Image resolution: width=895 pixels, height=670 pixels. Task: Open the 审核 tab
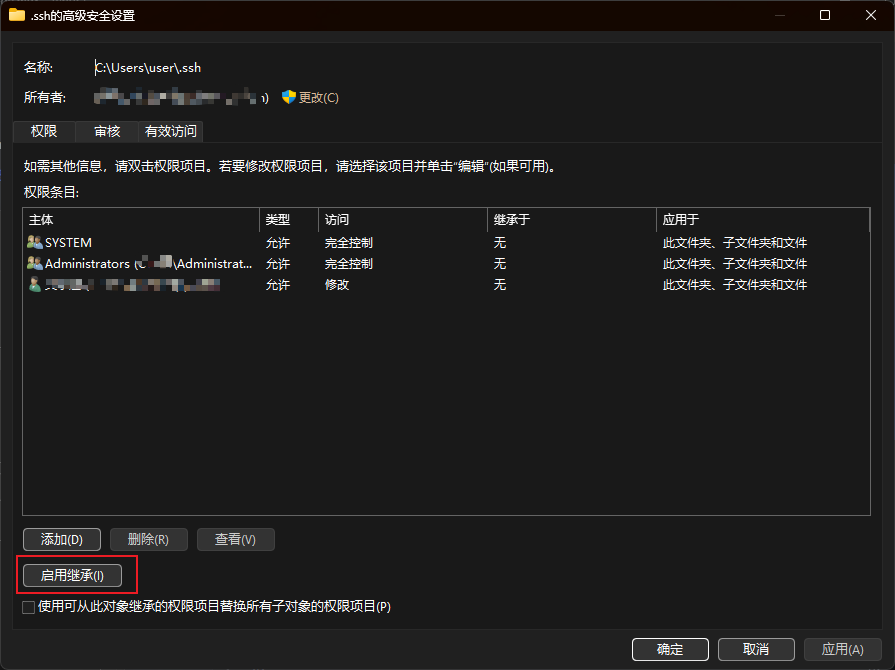pos(107,132)
